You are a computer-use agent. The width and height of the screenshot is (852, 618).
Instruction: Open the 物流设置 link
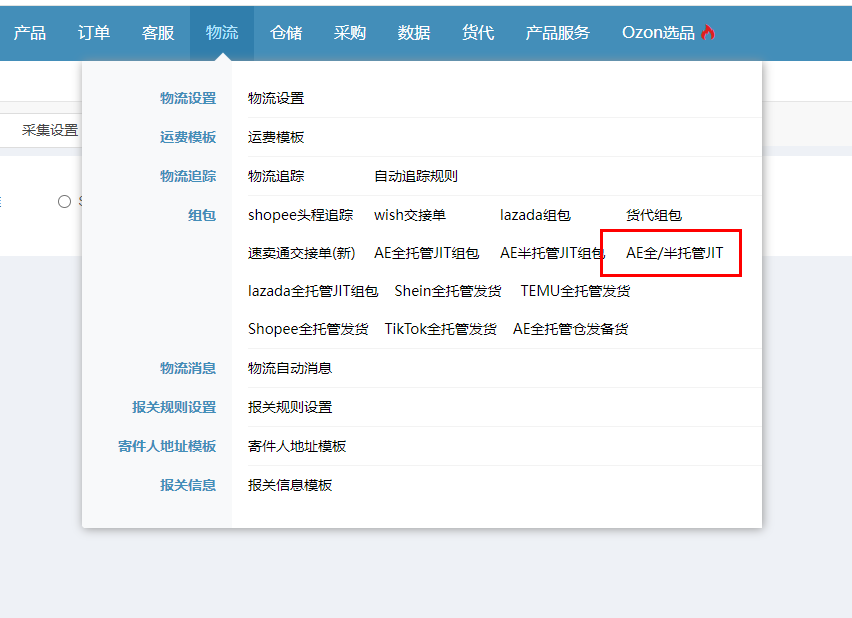click(276, 98)
